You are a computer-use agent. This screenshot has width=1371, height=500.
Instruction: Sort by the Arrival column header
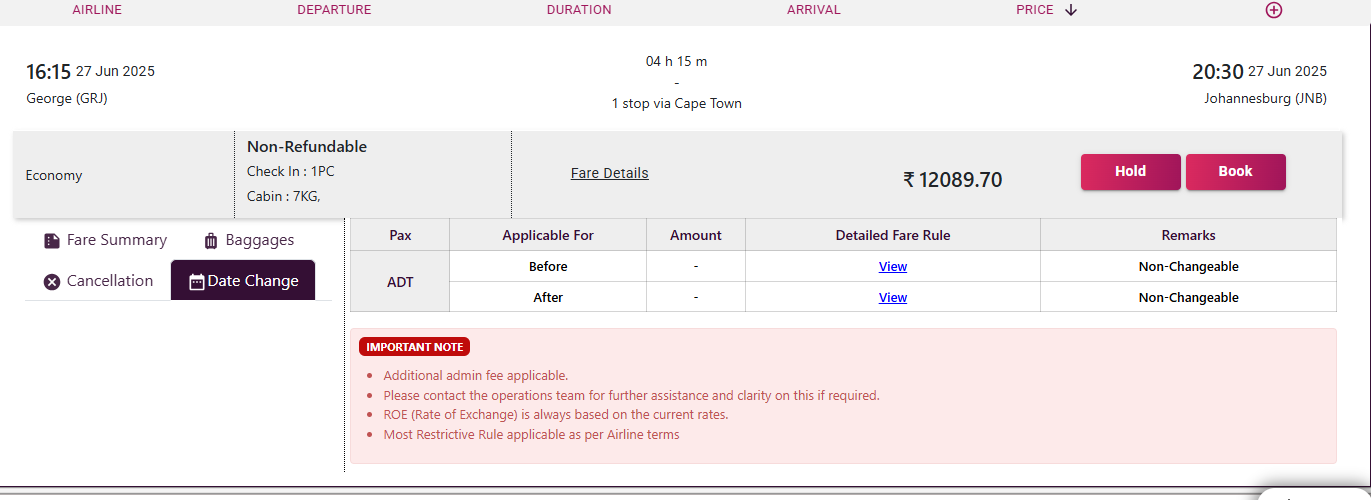(814, 10)
